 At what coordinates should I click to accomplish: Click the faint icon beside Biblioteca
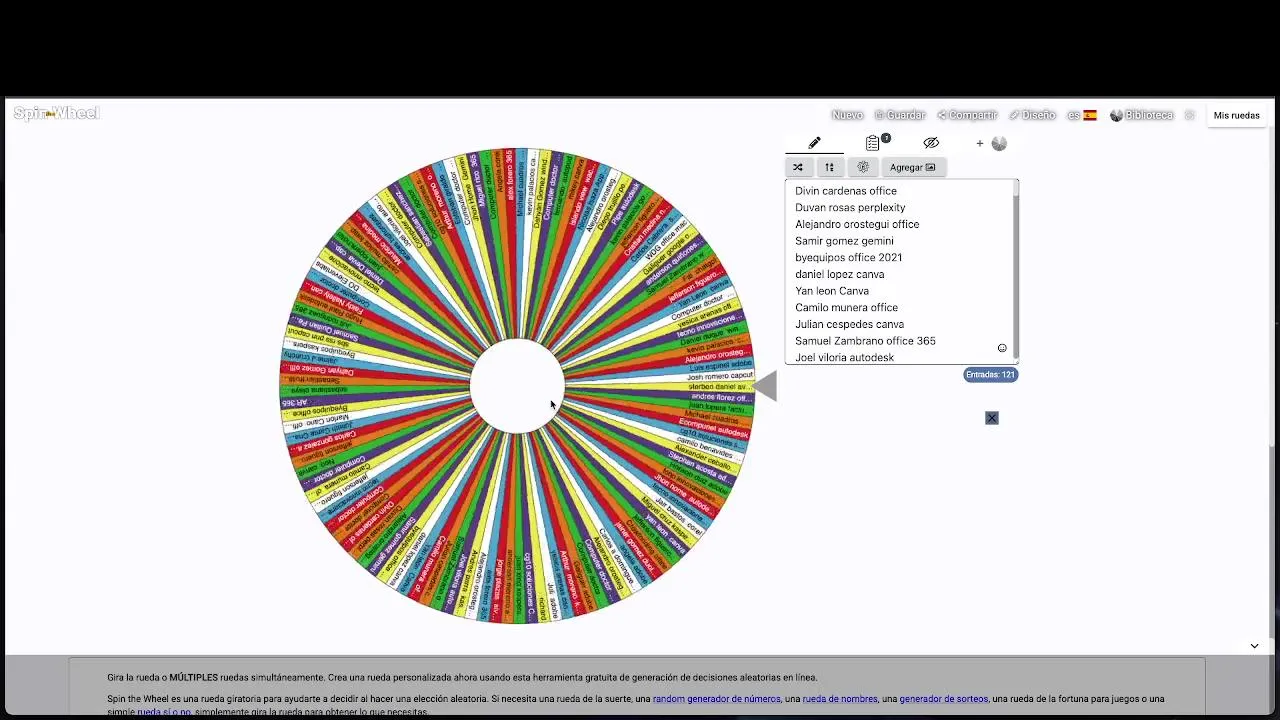pyautogui.click(x=1189, y=115)
